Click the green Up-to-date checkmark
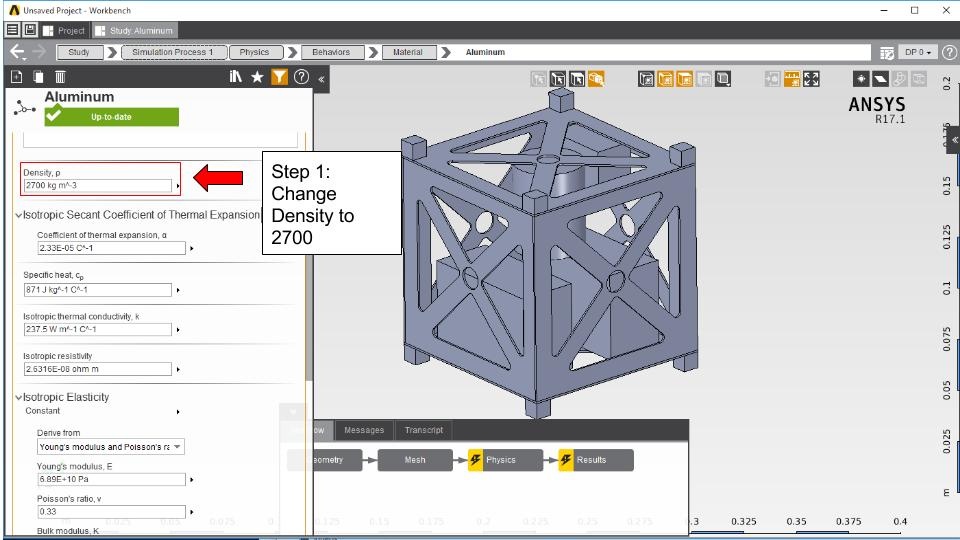This screenshot has height=540, width=960. coord(54,113)
